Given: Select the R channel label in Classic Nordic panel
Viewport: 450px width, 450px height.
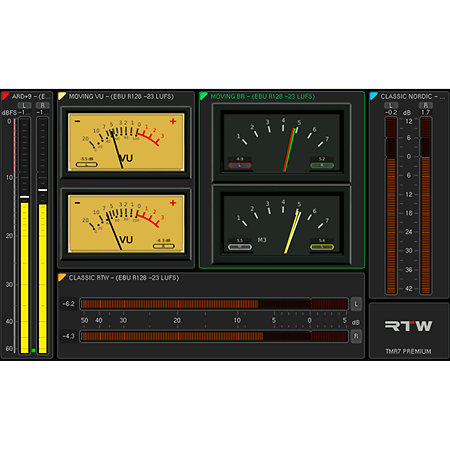Looking at the screenshot, I should pos(426,105).
